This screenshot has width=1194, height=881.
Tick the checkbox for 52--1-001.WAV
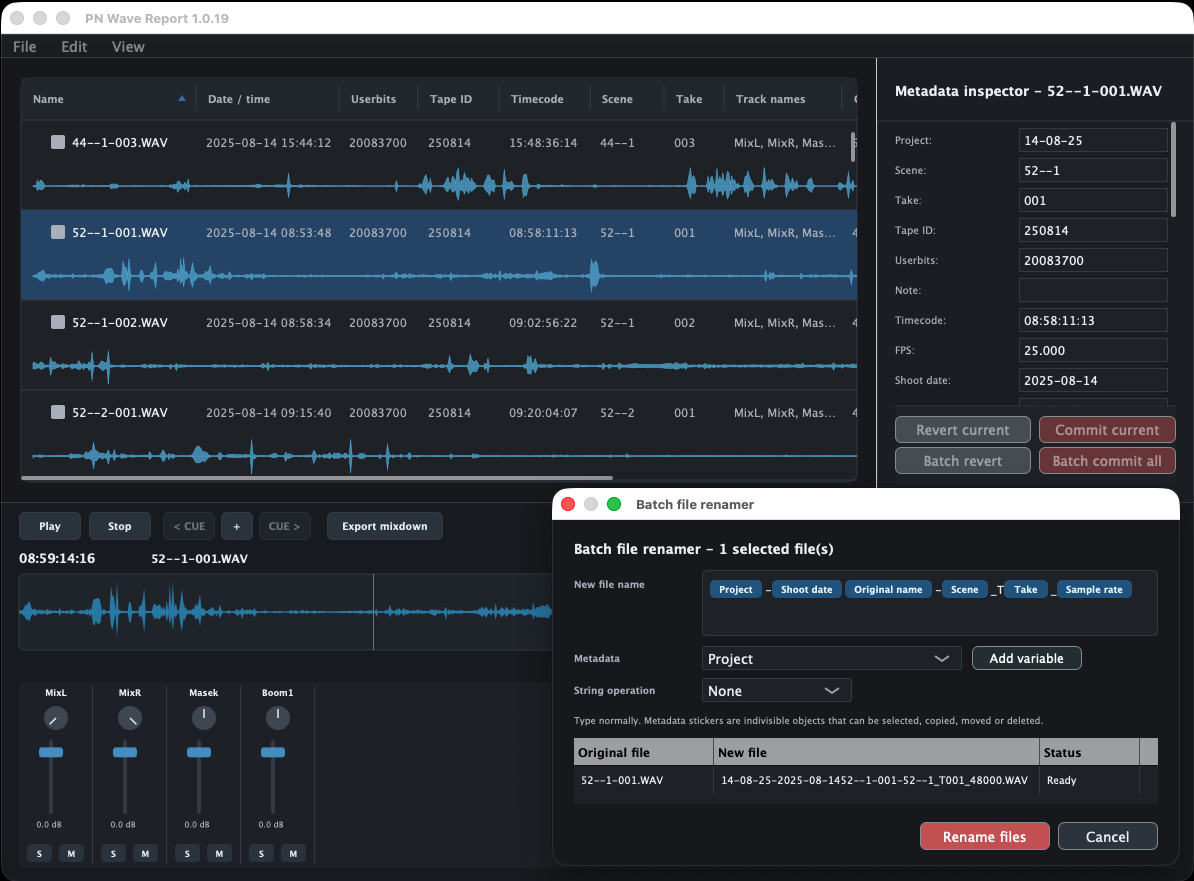click(58, 232)
